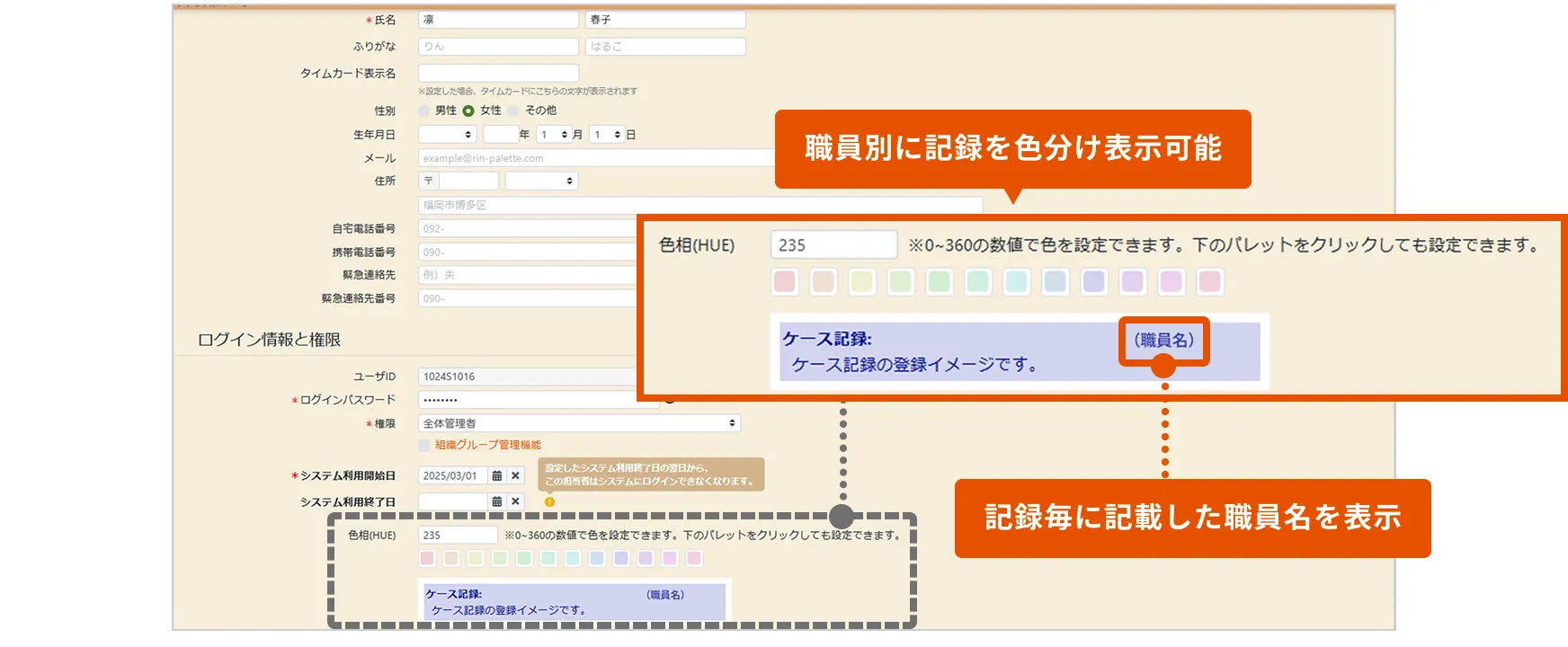The image size is (1568, 647).
Task: Click the empty システム利用終了日 date field
Action: pyautogui.click(x=453, y=501)
